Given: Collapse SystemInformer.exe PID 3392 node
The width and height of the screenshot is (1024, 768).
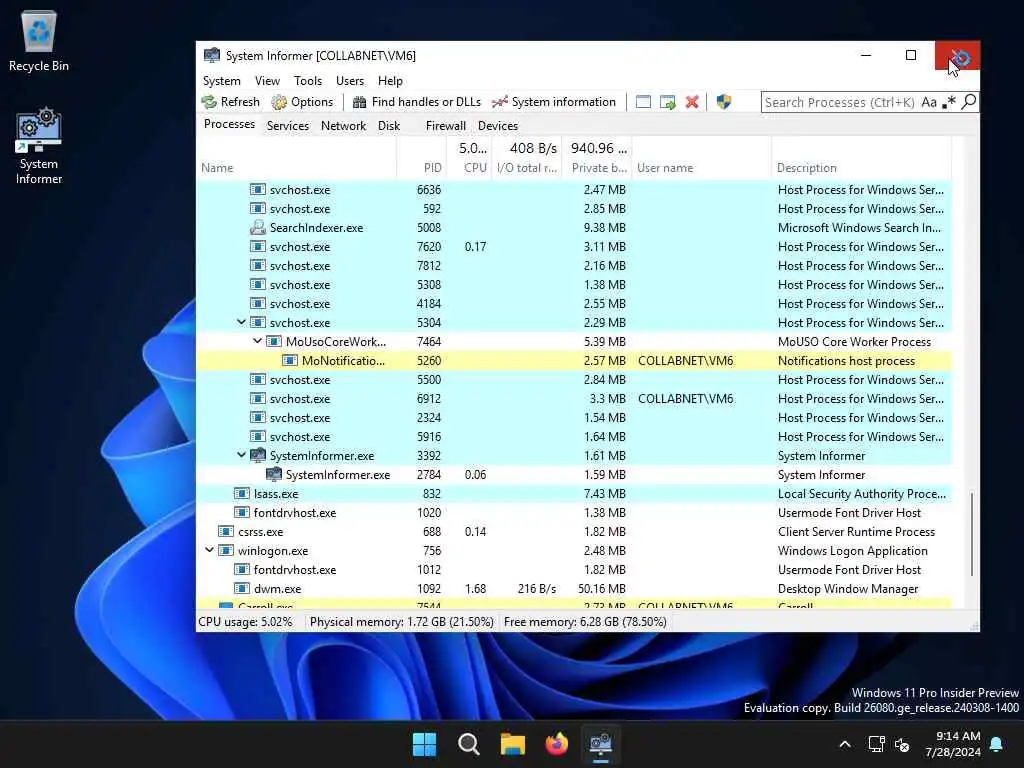Looking at the screenshot, I should (241, 455).
